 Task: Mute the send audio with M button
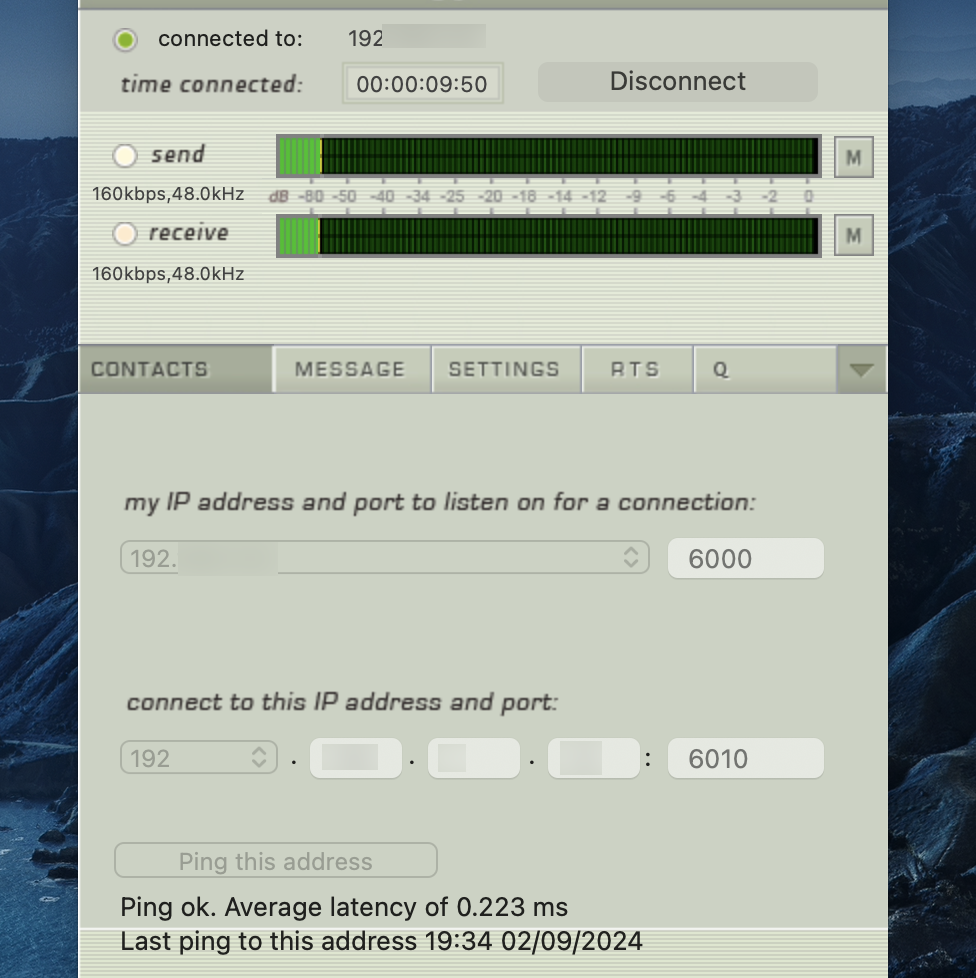(x=853, y=157)
